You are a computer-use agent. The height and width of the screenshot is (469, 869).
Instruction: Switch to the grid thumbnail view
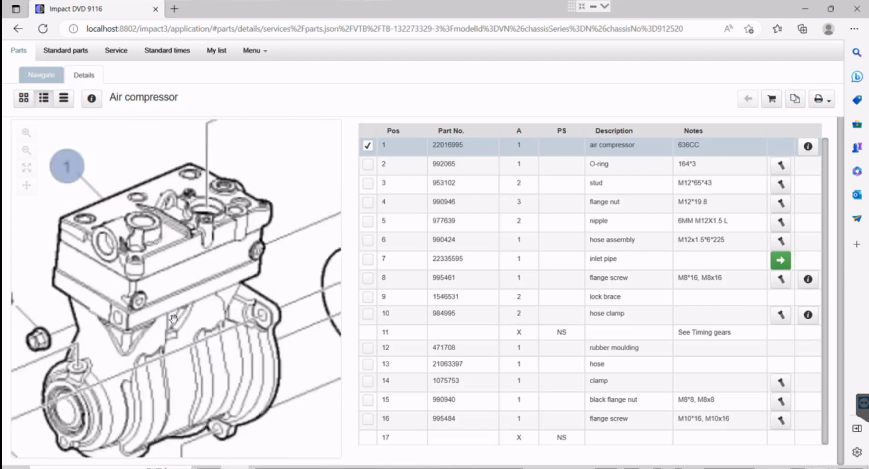pos(24,98)
